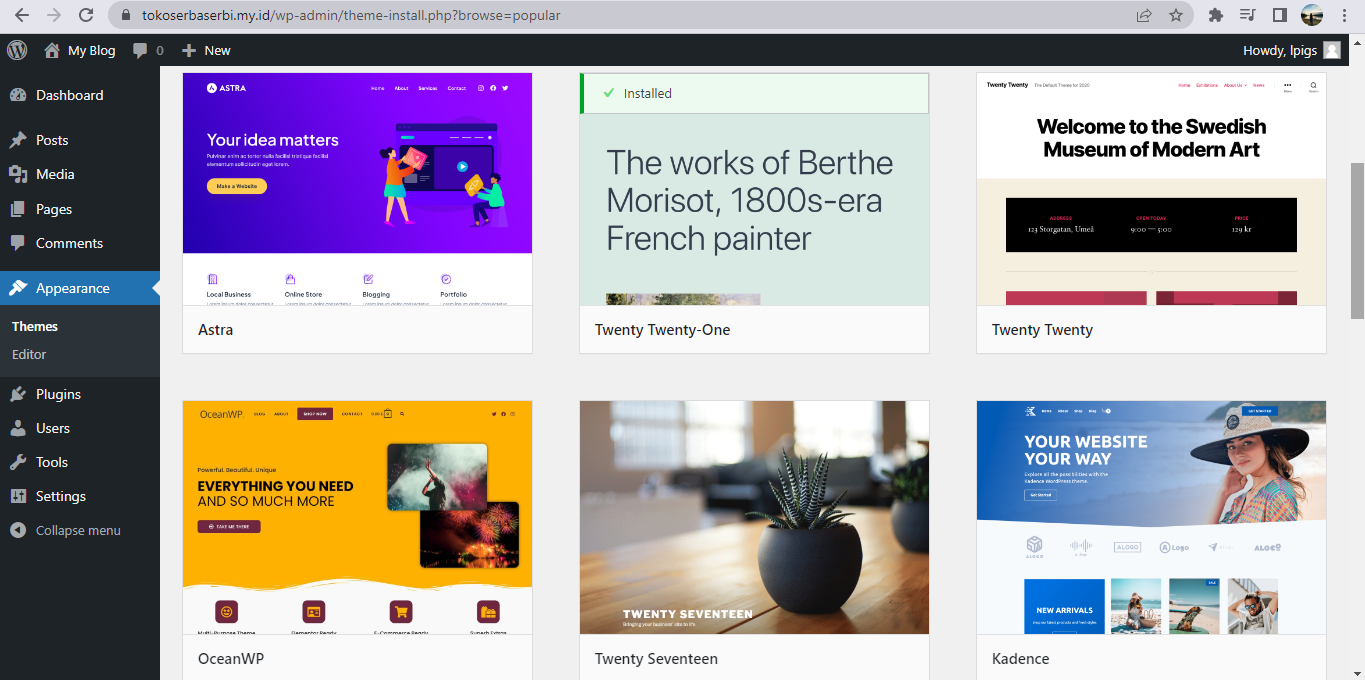Click the Twenty Twenty theme name label
1365x680 pixels.
[x=1042, y=330]
